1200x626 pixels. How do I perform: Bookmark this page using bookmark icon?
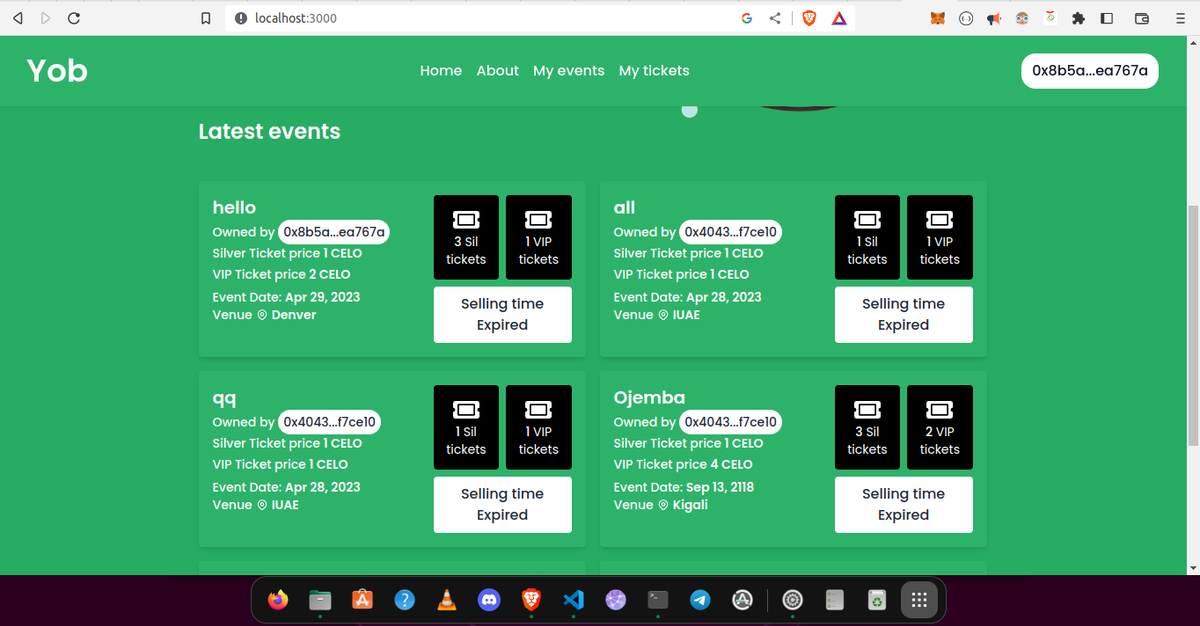click(x=205, y=18)
